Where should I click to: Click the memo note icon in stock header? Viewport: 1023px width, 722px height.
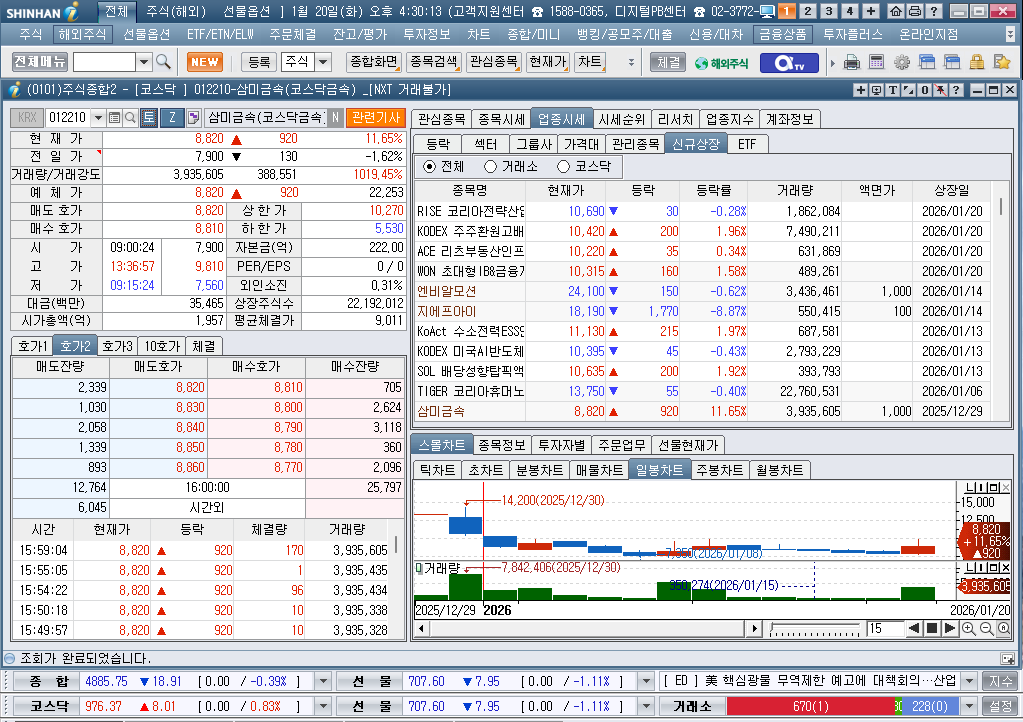tap(194, 117)
